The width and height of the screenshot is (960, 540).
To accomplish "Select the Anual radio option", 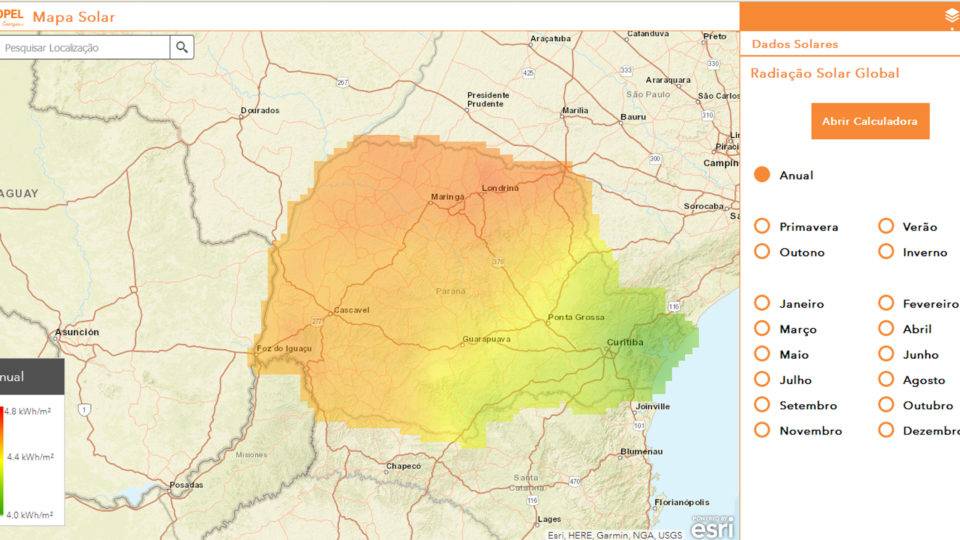I will [762, 175].
